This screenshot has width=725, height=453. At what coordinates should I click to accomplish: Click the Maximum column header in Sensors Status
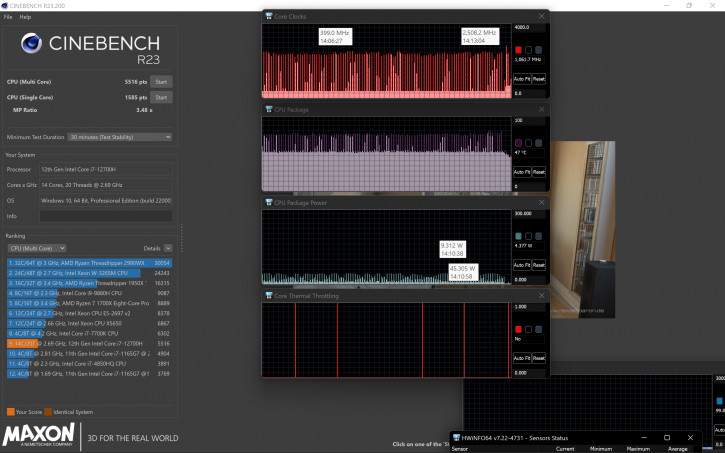638,449
